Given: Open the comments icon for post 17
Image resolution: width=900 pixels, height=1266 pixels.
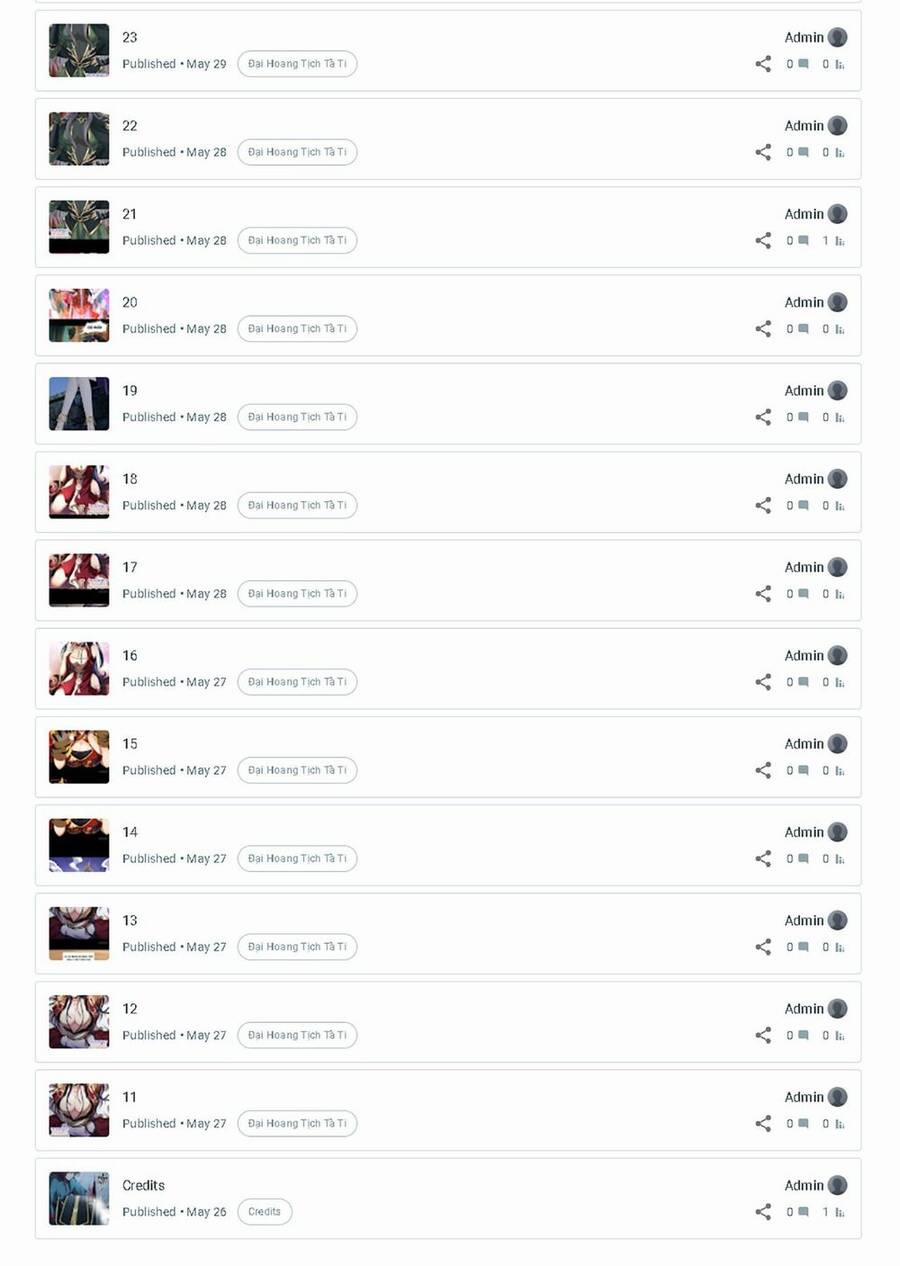Looking at the screenshot, I should coord(803,594).
